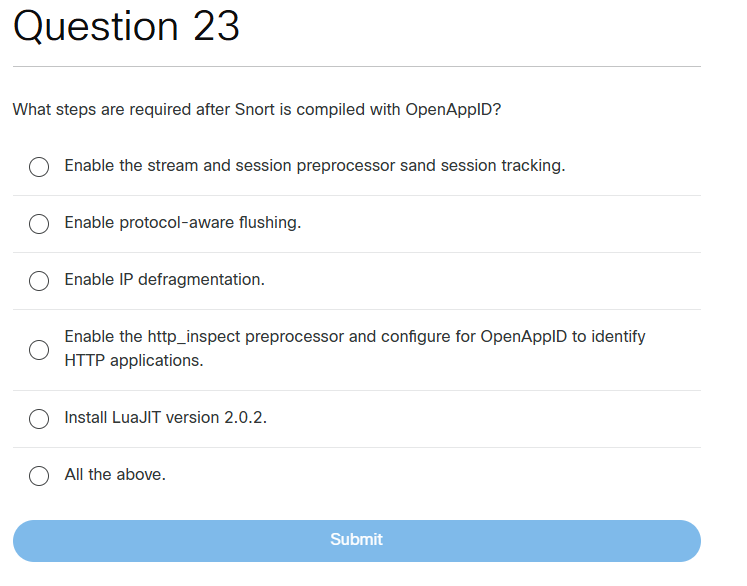
Task: Select the stream and session preprocessor radio button
Action: (x=39, y=167)
